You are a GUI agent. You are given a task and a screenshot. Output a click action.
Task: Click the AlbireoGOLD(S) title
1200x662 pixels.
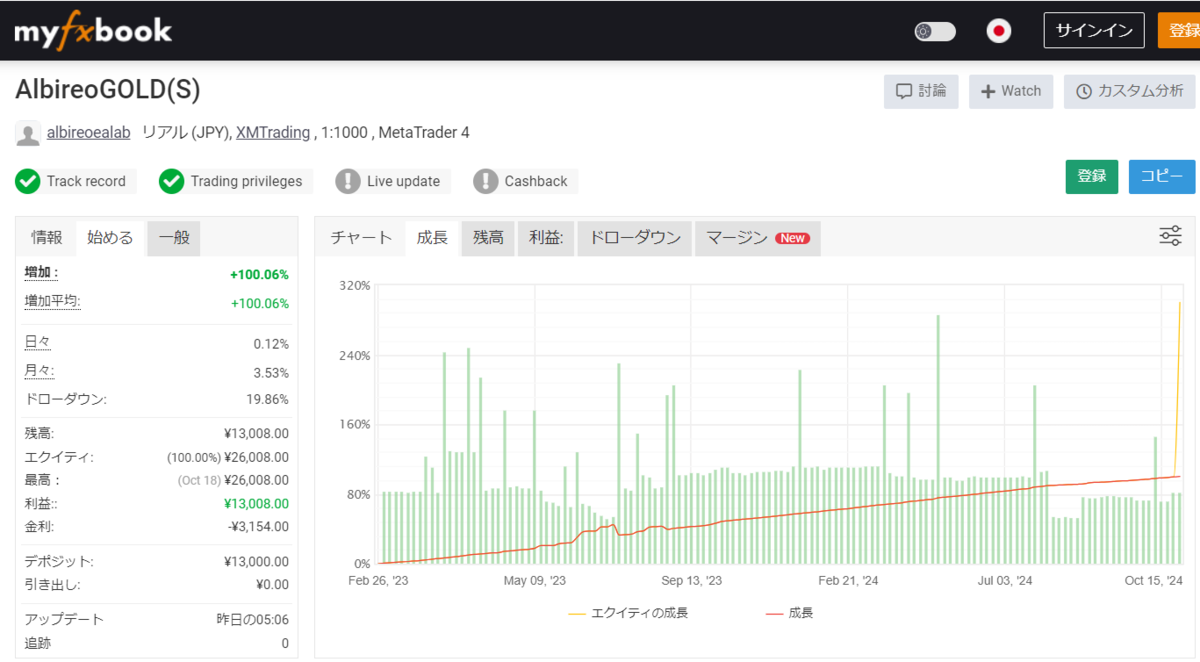pos(108,89)
